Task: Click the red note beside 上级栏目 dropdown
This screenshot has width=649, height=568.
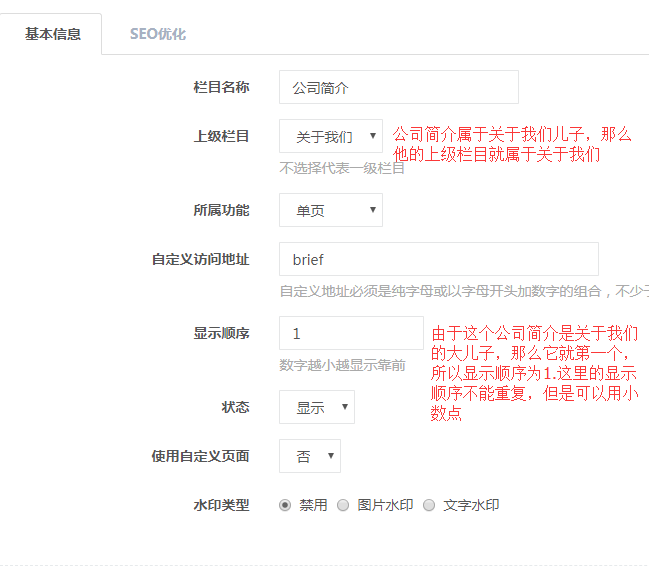Action: pyautogui.click(x=510, y=144)
